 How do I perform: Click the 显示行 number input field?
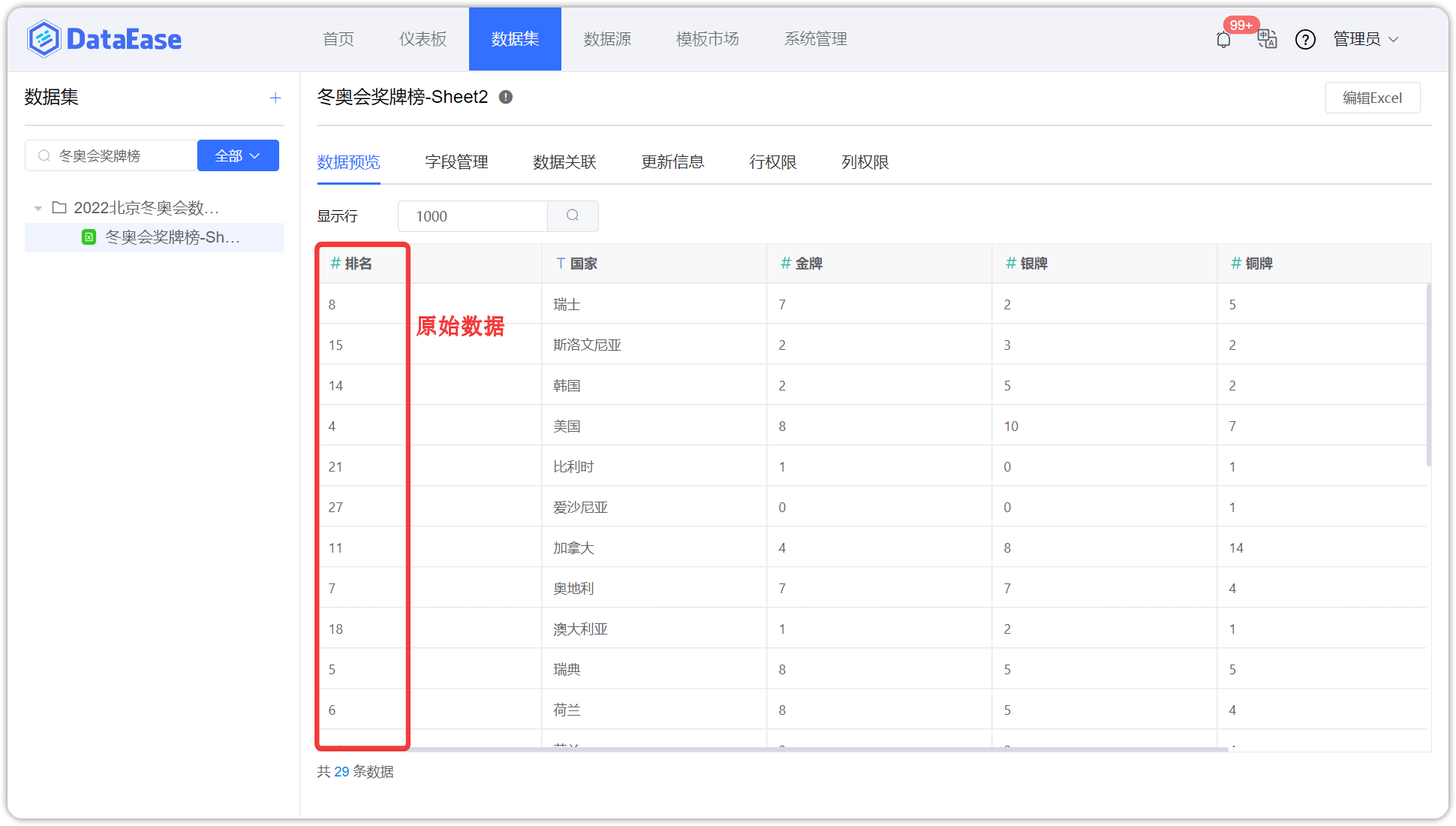tap(473, 216)
